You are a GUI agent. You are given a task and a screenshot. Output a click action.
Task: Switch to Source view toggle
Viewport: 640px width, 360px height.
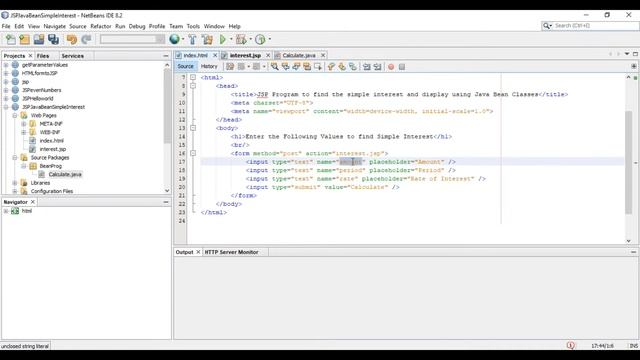click(x=185, y=66)
